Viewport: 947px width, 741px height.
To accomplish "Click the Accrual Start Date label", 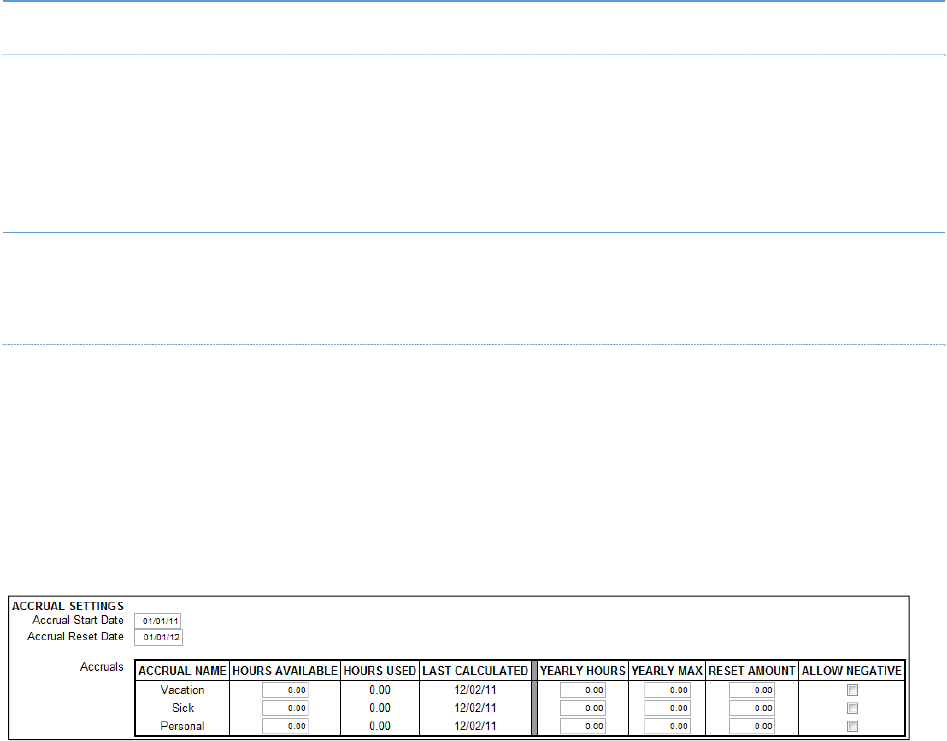I will (x=78, y=620).
